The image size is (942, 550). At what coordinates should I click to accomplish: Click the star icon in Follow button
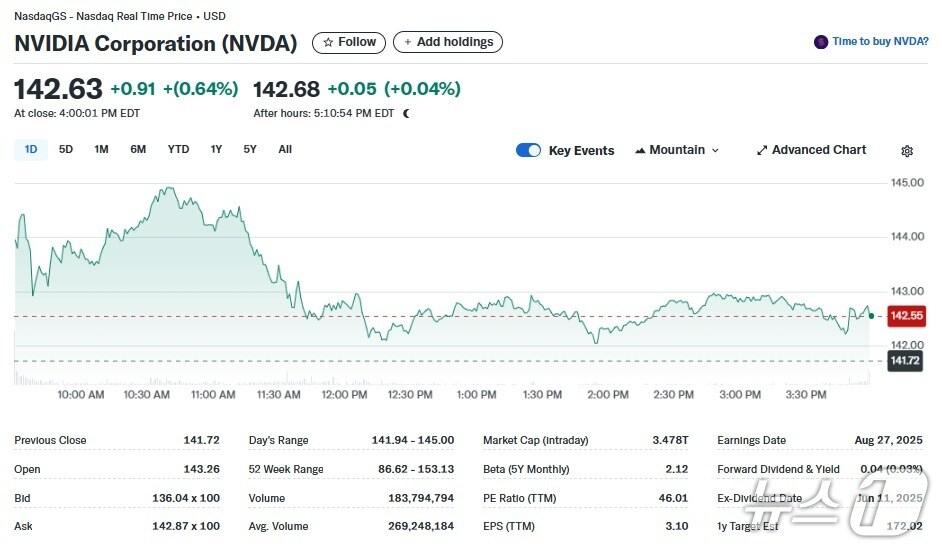coord(327,42)
